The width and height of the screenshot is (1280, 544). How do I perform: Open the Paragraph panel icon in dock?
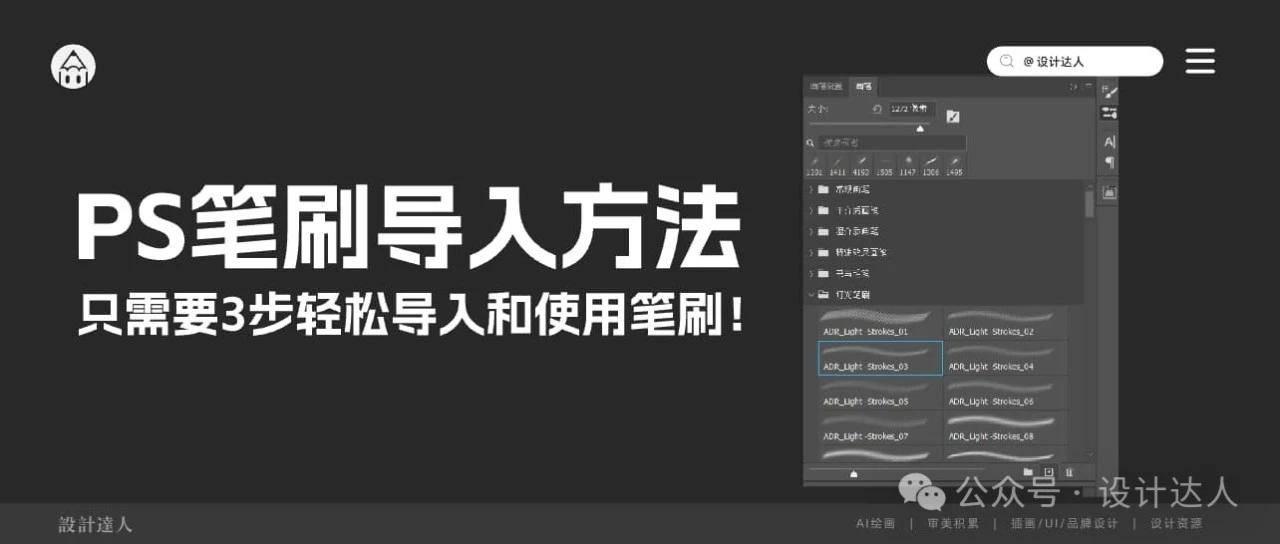pyautogui.click(x=1109, y=163)
